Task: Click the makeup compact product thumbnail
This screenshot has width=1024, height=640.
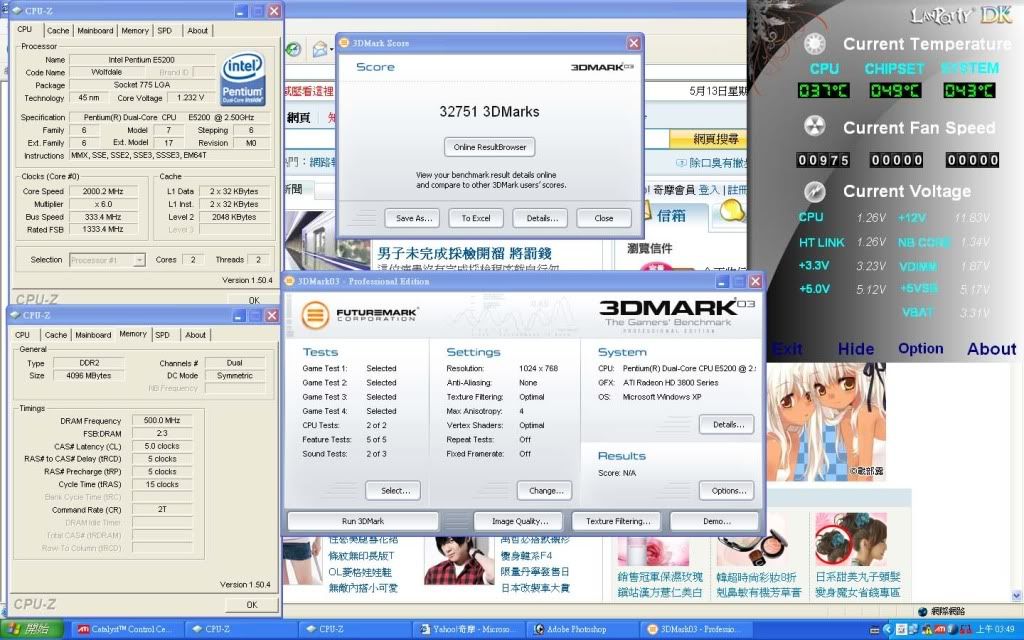Action: tap(751, 539)
